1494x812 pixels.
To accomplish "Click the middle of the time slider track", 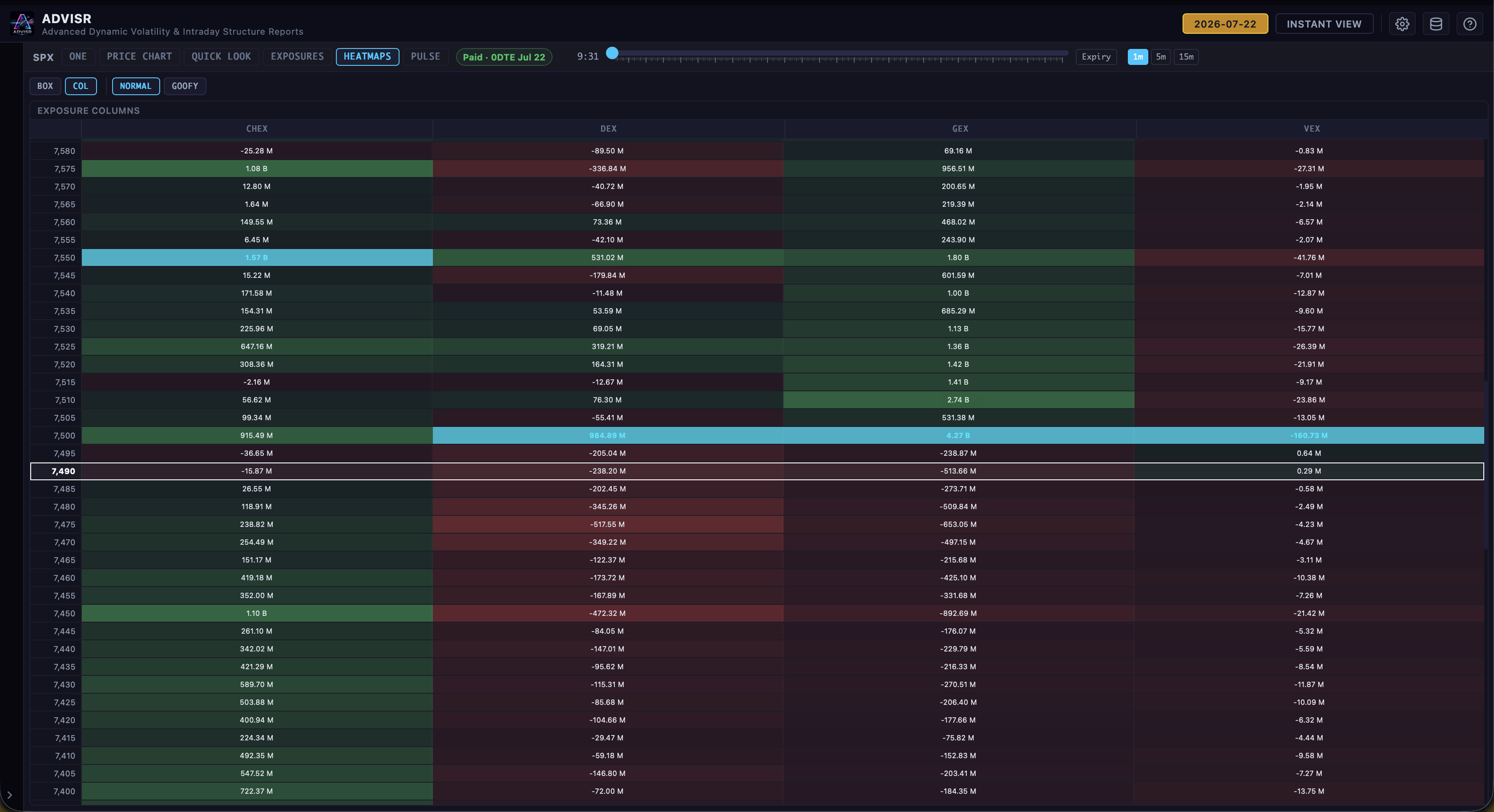I will click(840, 53).
